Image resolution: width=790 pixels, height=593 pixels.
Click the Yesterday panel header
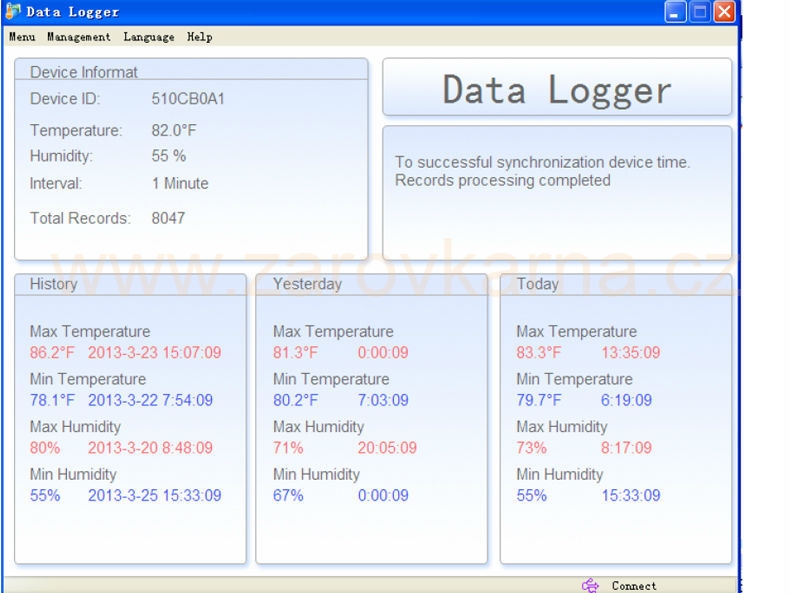click(371, 284)
